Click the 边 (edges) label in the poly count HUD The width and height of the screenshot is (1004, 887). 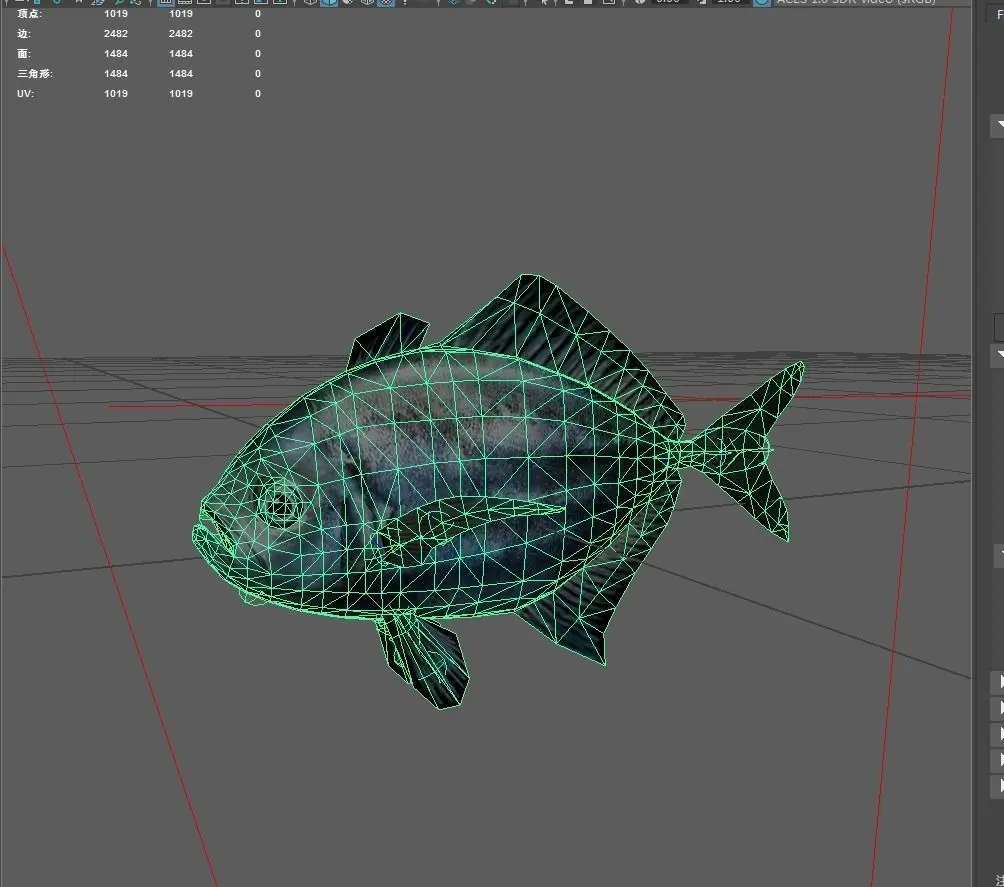pos(24,33)
